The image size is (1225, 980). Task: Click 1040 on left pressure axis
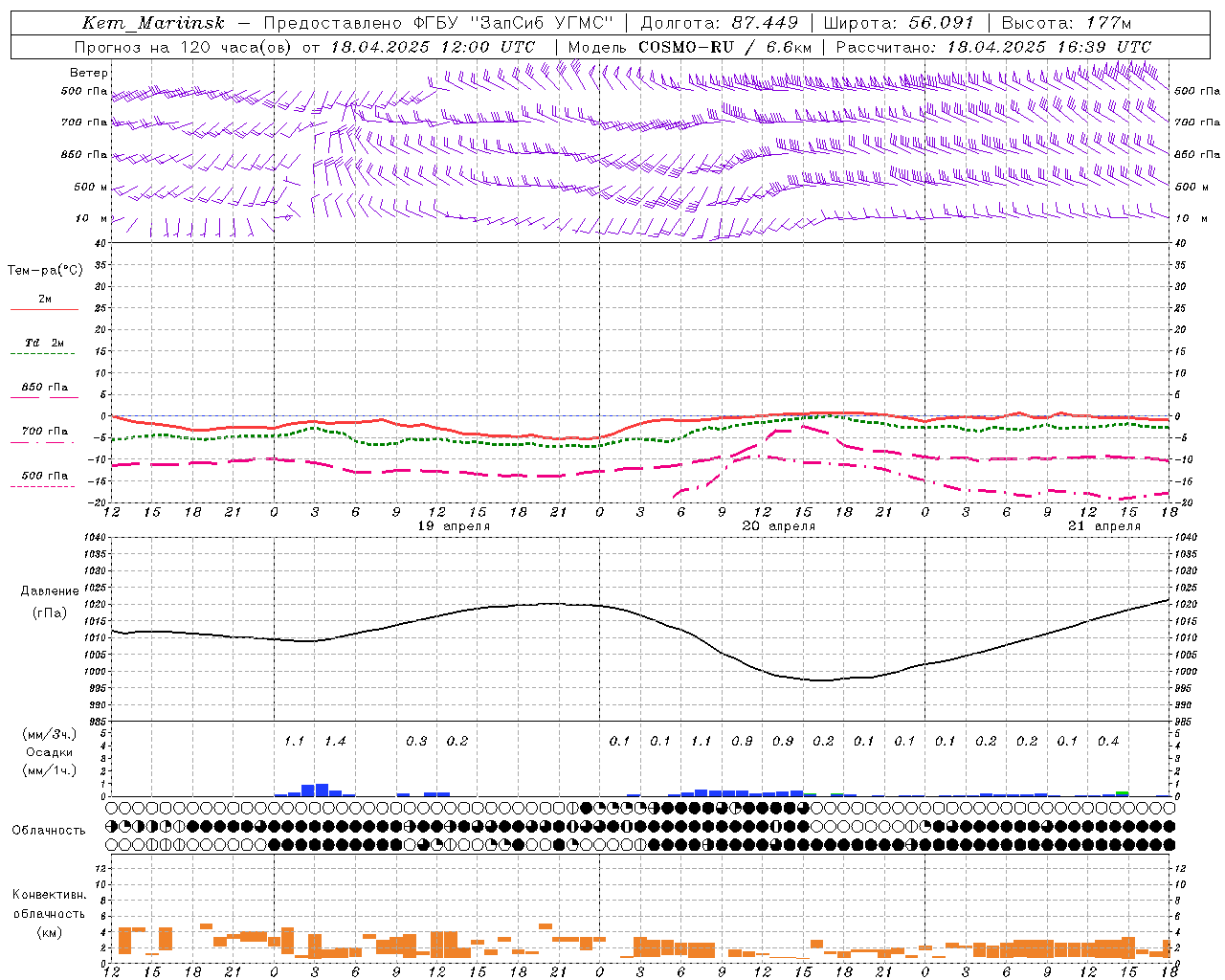click(94, 538)
